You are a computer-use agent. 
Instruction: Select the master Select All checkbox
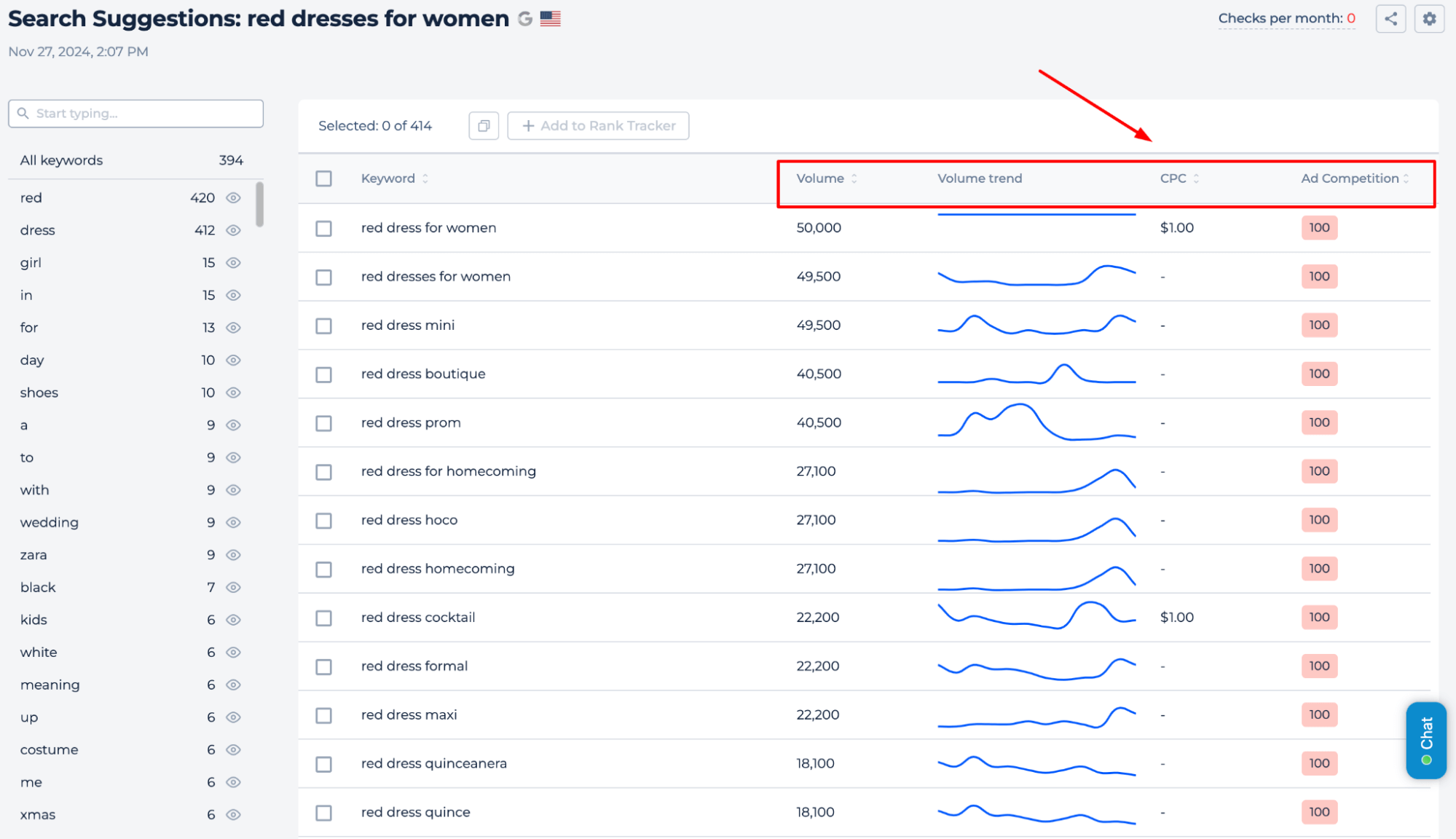(x=324, y=178)
